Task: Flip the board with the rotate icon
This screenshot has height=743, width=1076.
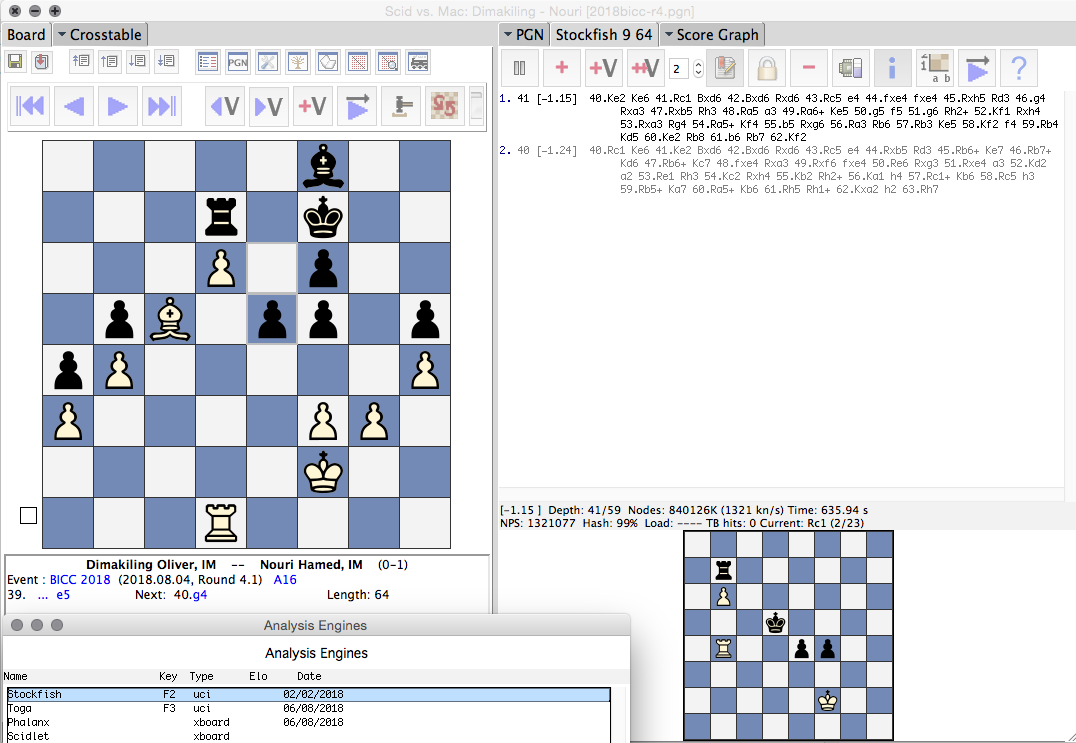Action: (444, 106)
